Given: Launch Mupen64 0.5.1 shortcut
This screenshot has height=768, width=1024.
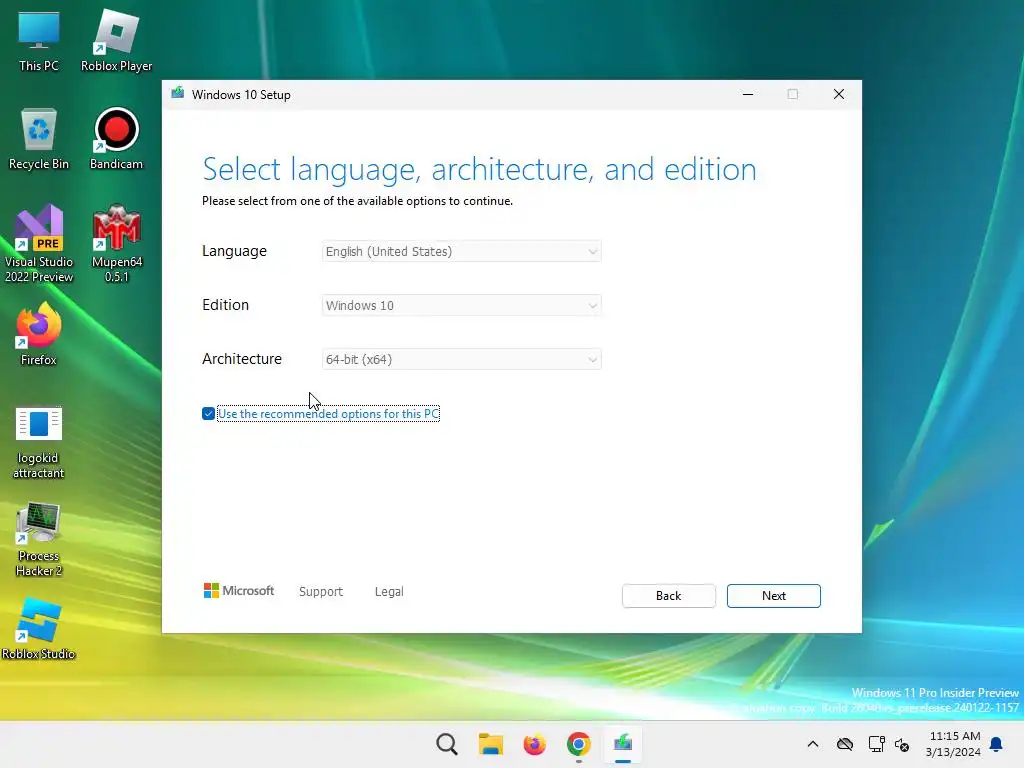Looking at the screenshot, I should (x=116, y=244).
